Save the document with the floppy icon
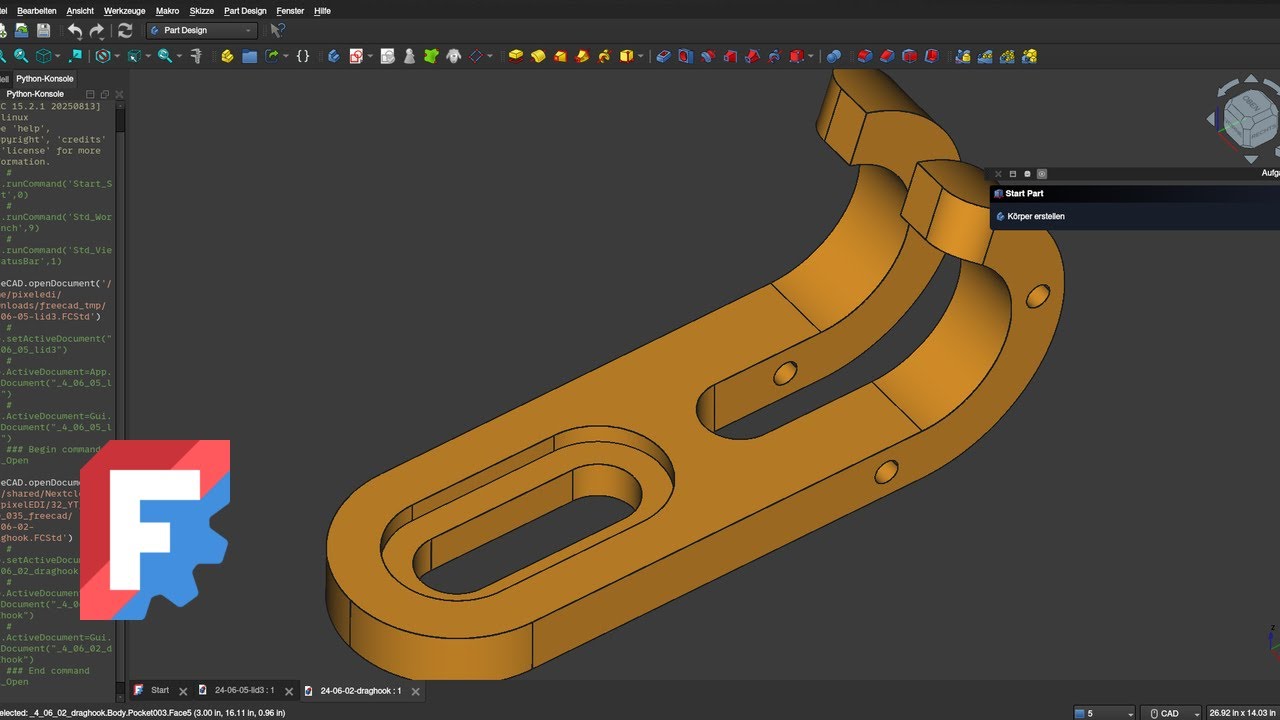The height and width of the screenshot is (720, 1280). coord(43,31)
